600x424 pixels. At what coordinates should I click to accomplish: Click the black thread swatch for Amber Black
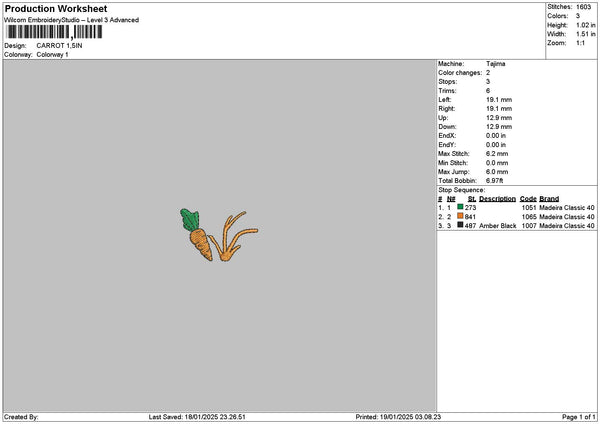[460, 225]
